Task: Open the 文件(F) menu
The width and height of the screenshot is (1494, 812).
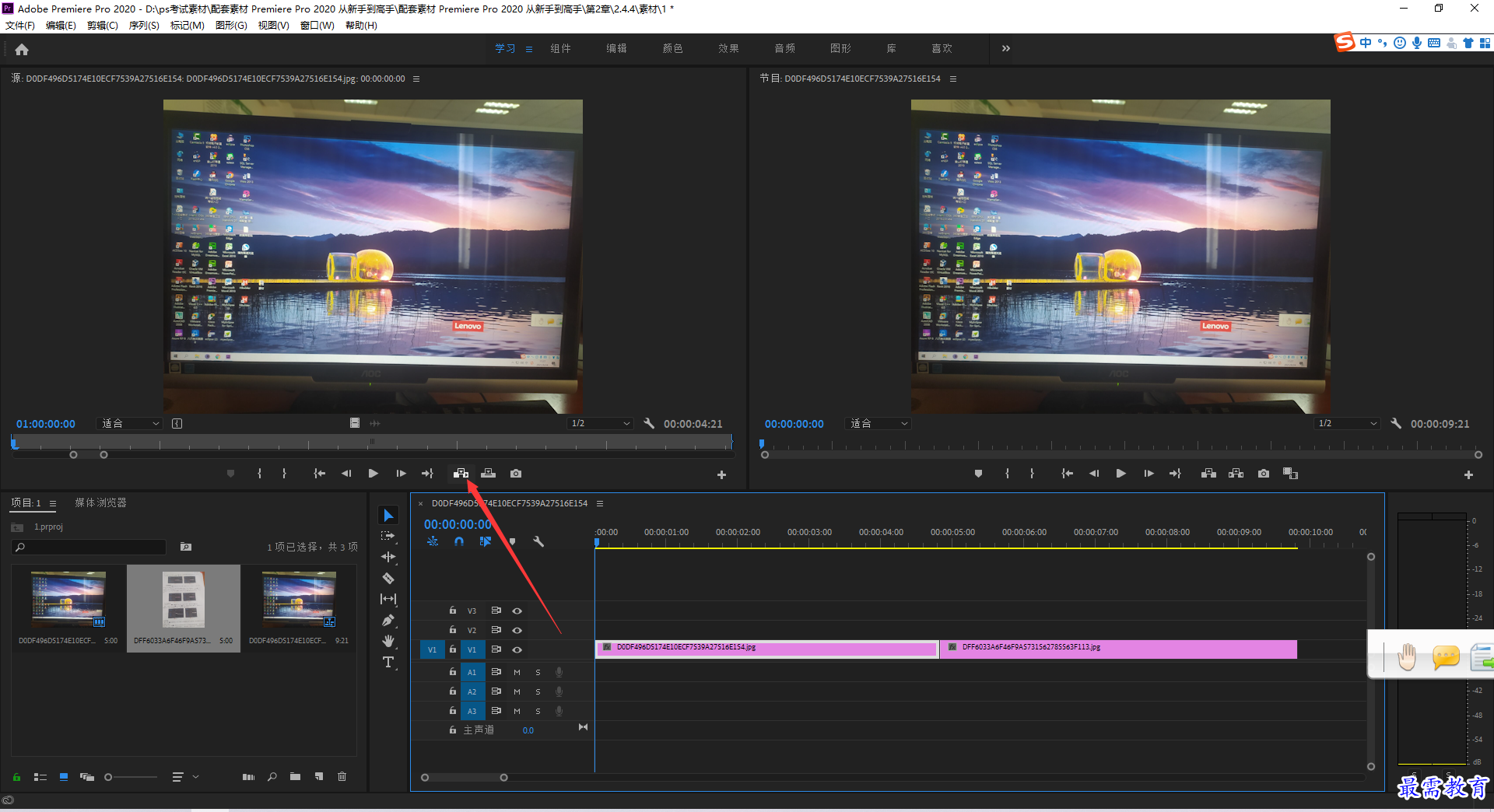Action: coord(20,25)
